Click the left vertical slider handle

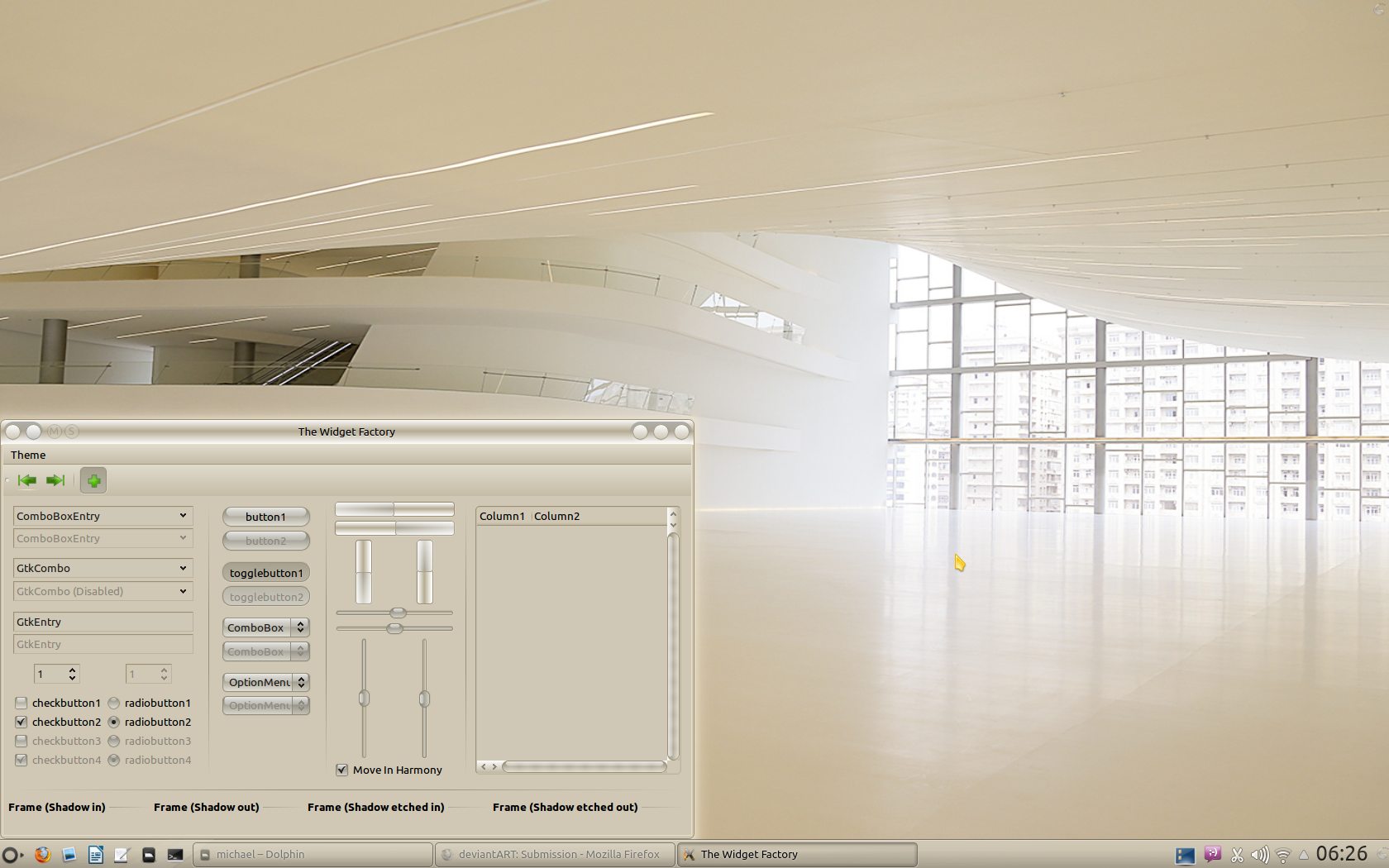[364, 699]
